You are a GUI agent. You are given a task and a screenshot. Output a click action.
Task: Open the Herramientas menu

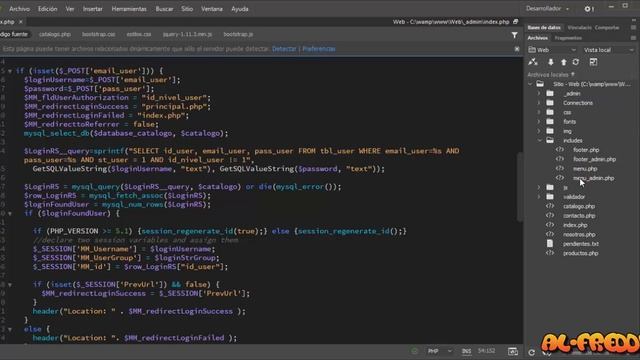(129, 9)
